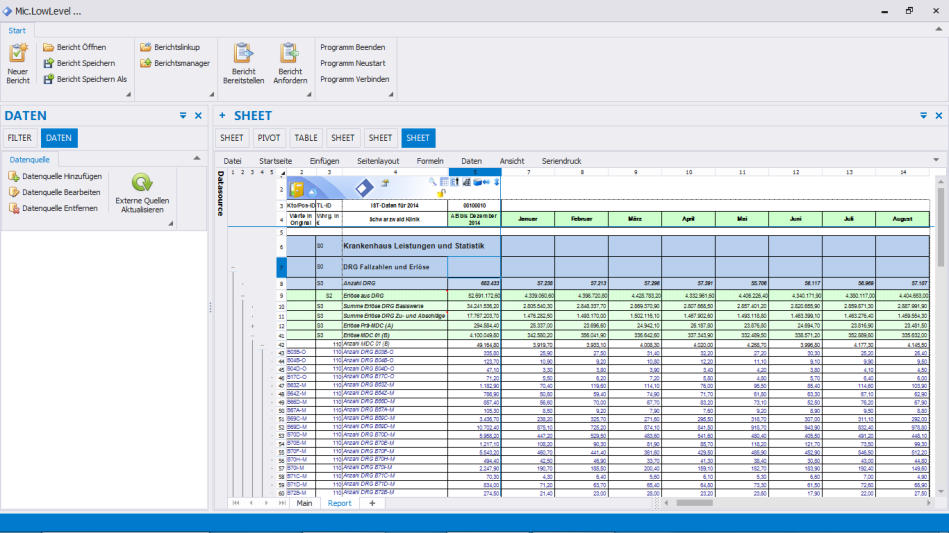The image size is (949, 533).
Task: Click Programm Neustart
Action: [x=351, y=63]
